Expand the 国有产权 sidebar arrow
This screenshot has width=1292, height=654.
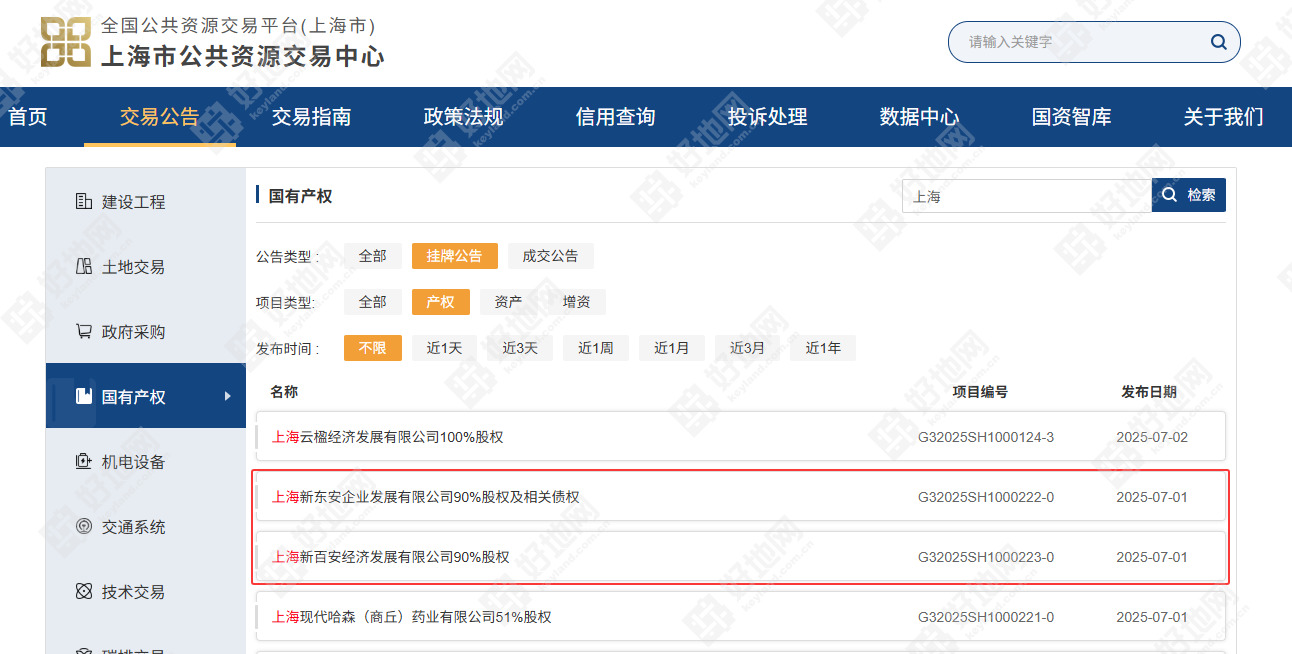click(x=228, y=397)
